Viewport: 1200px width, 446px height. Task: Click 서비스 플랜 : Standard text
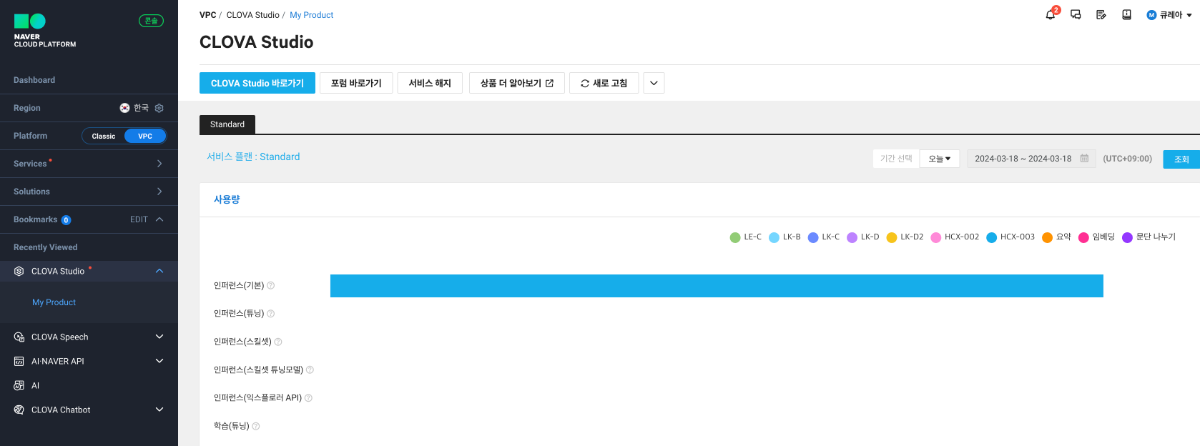253,157
